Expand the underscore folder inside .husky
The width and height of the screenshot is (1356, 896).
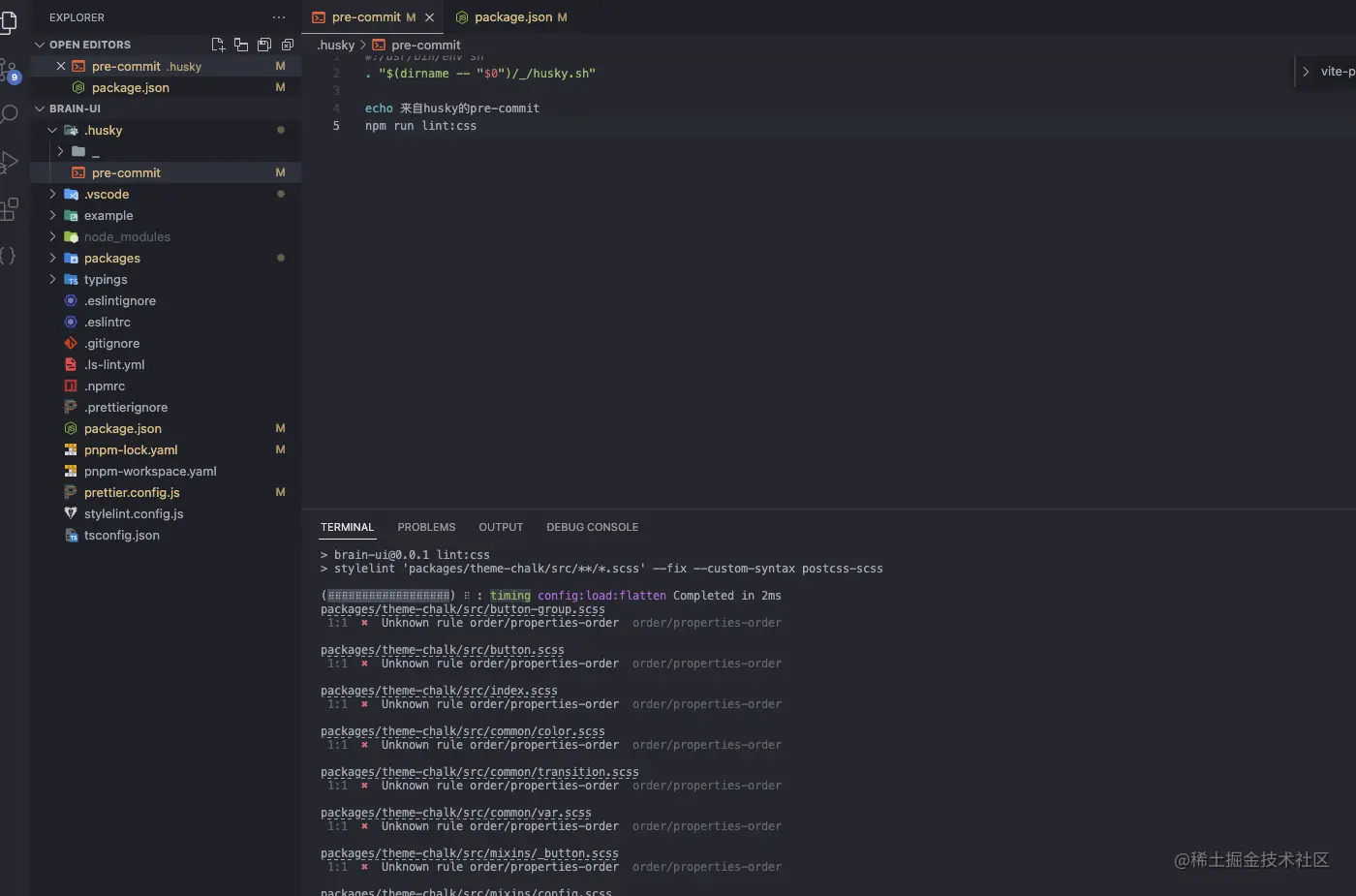(x=60, y=151)
